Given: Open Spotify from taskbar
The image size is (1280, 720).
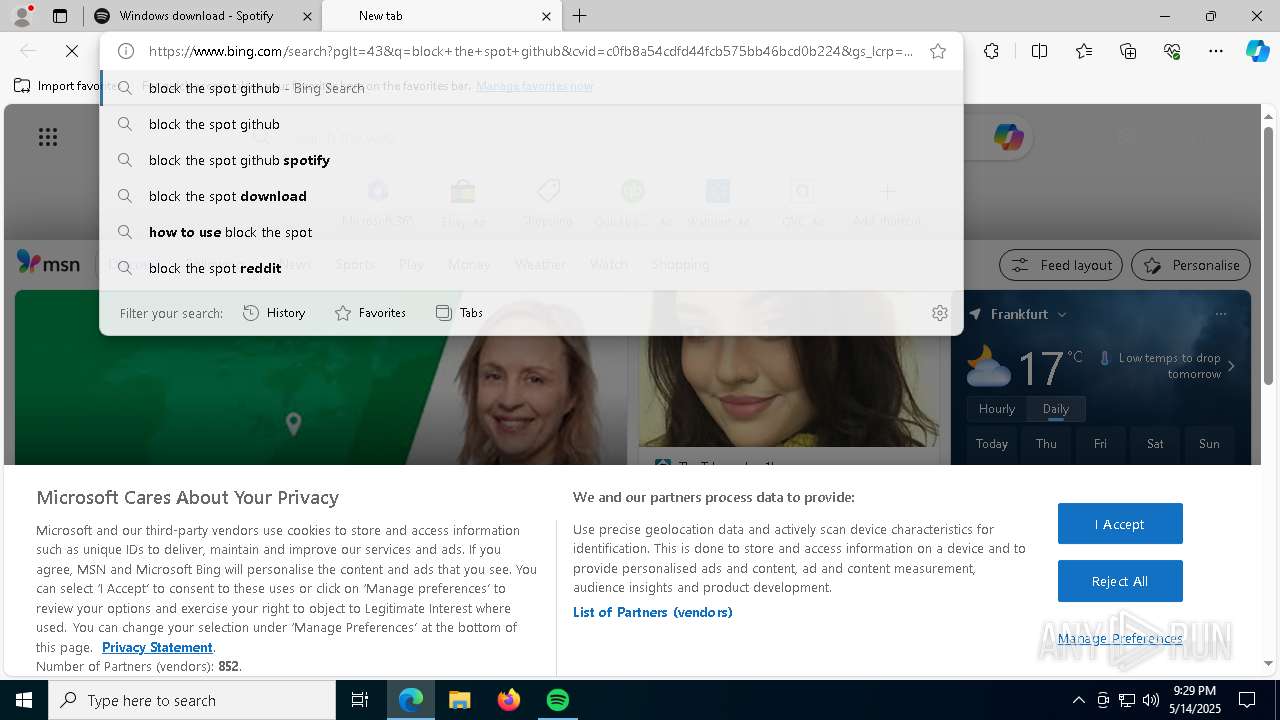Looking at the screenshot, I should 558,700.
